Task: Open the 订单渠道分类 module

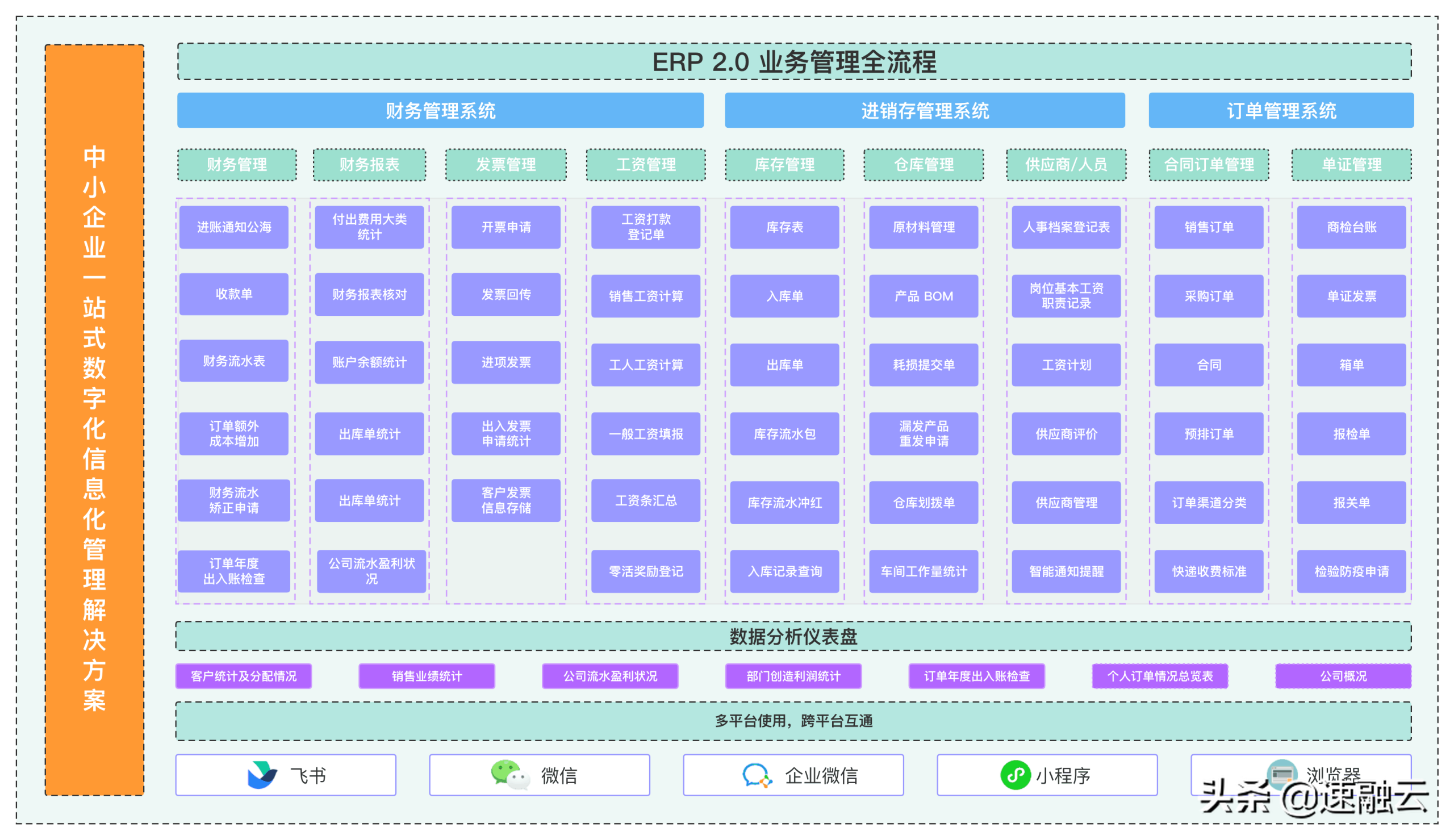Action: point(1209,503)
